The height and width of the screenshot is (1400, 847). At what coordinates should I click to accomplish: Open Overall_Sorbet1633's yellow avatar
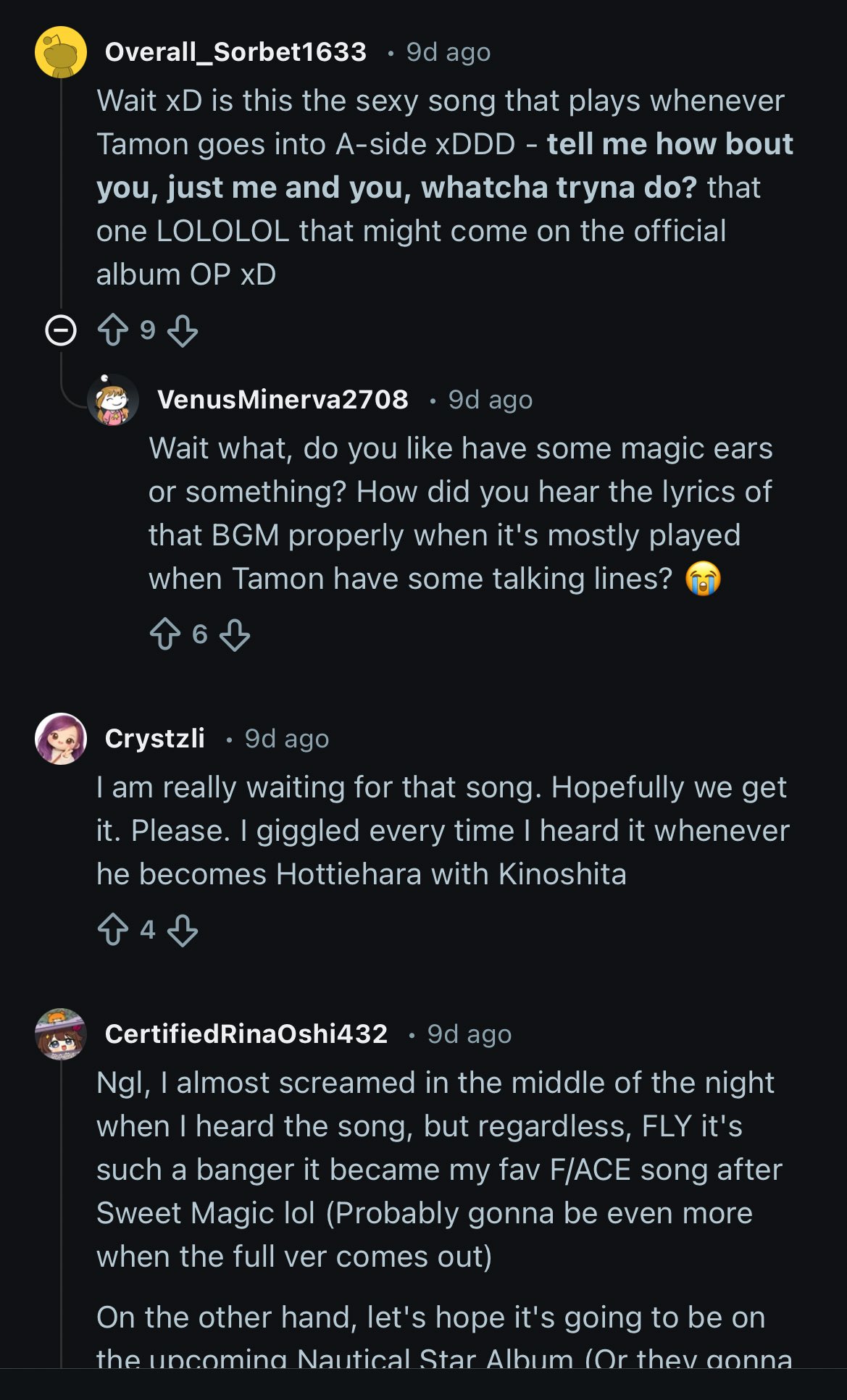click(x=61, y=52)
